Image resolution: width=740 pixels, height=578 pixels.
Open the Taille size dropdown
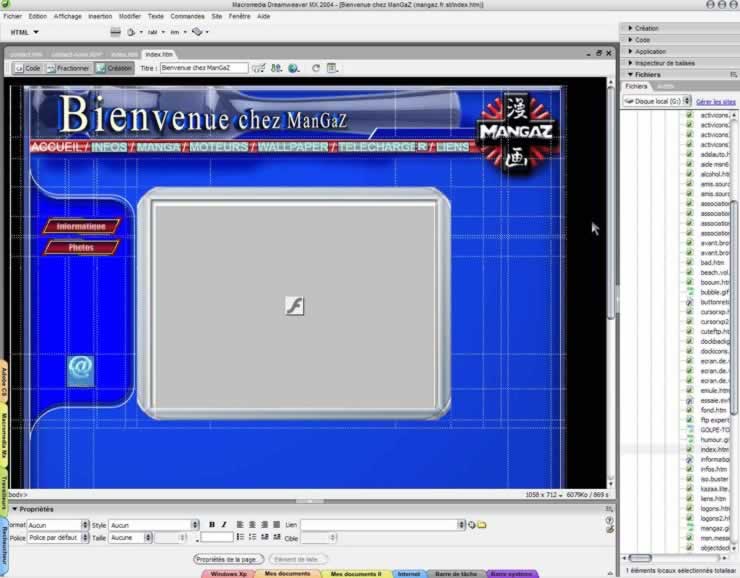(130, 537)
